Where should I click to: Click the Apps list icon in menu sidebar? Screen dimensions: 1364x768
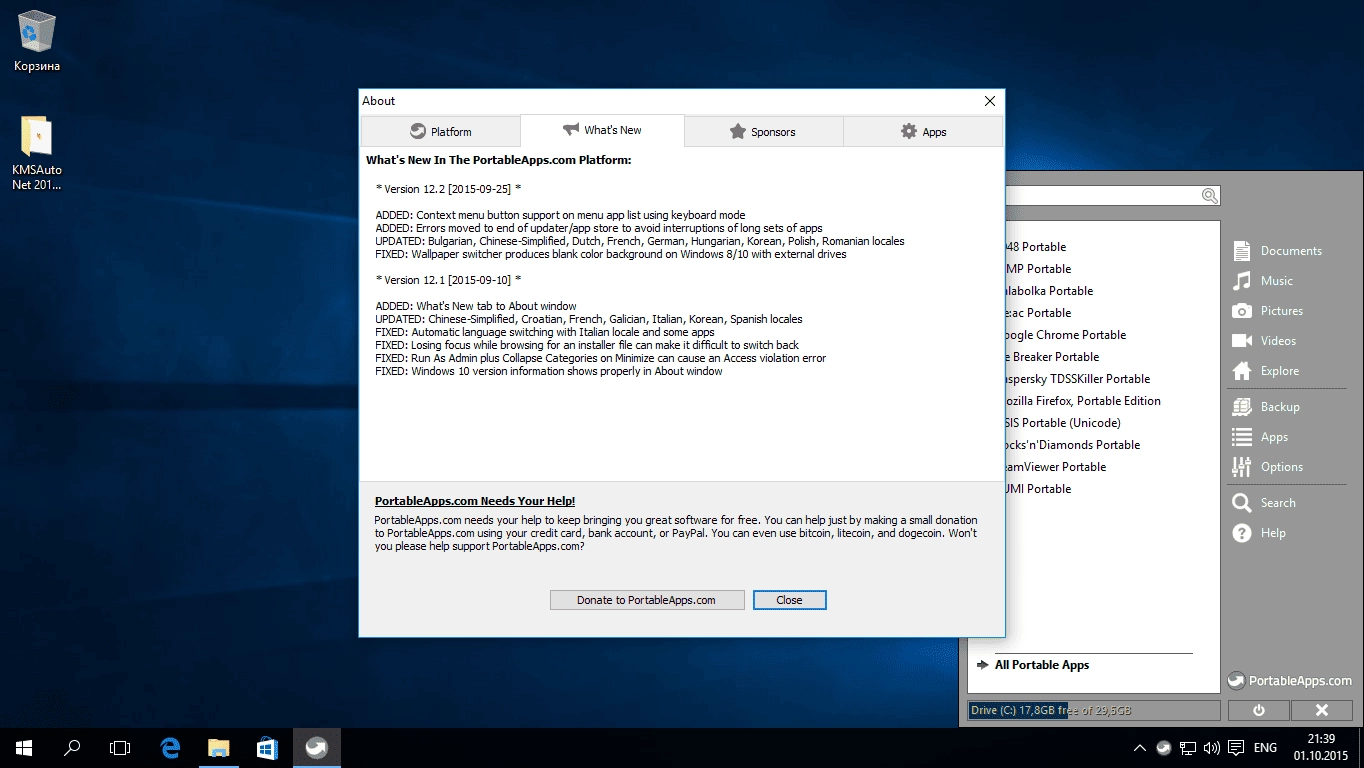pyautogui.click(x=1242, y=436)
